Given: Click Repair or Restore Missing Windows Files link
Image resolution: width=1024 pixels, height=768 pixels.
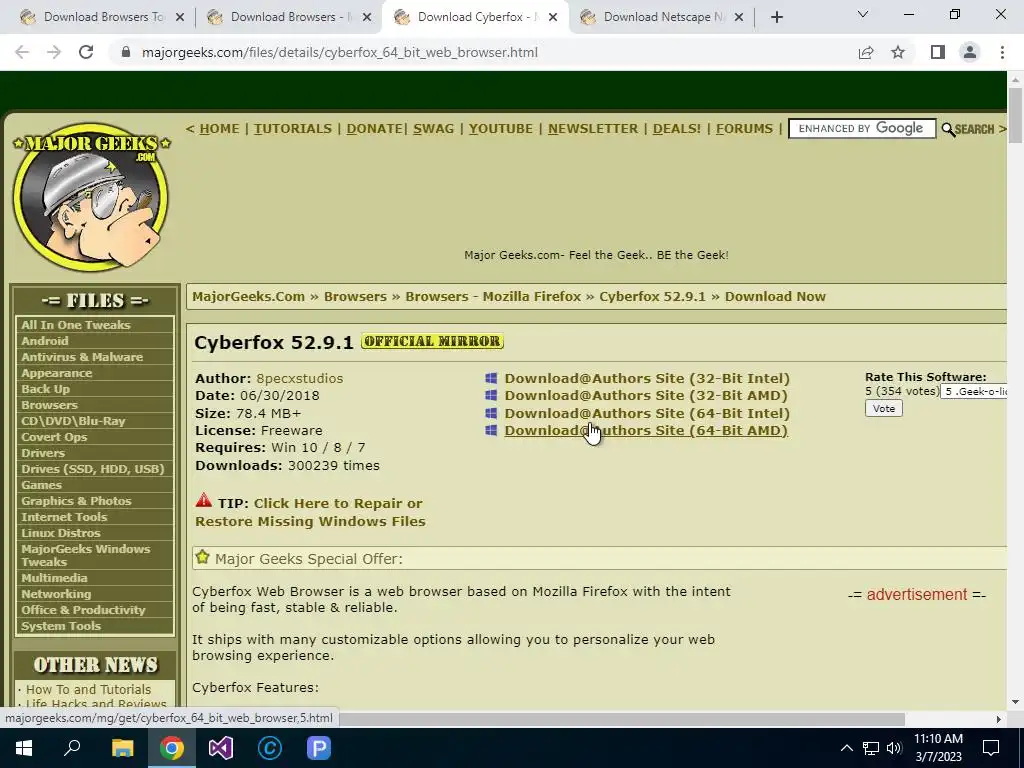Looking at the screenshot, I should pos(310,512).
